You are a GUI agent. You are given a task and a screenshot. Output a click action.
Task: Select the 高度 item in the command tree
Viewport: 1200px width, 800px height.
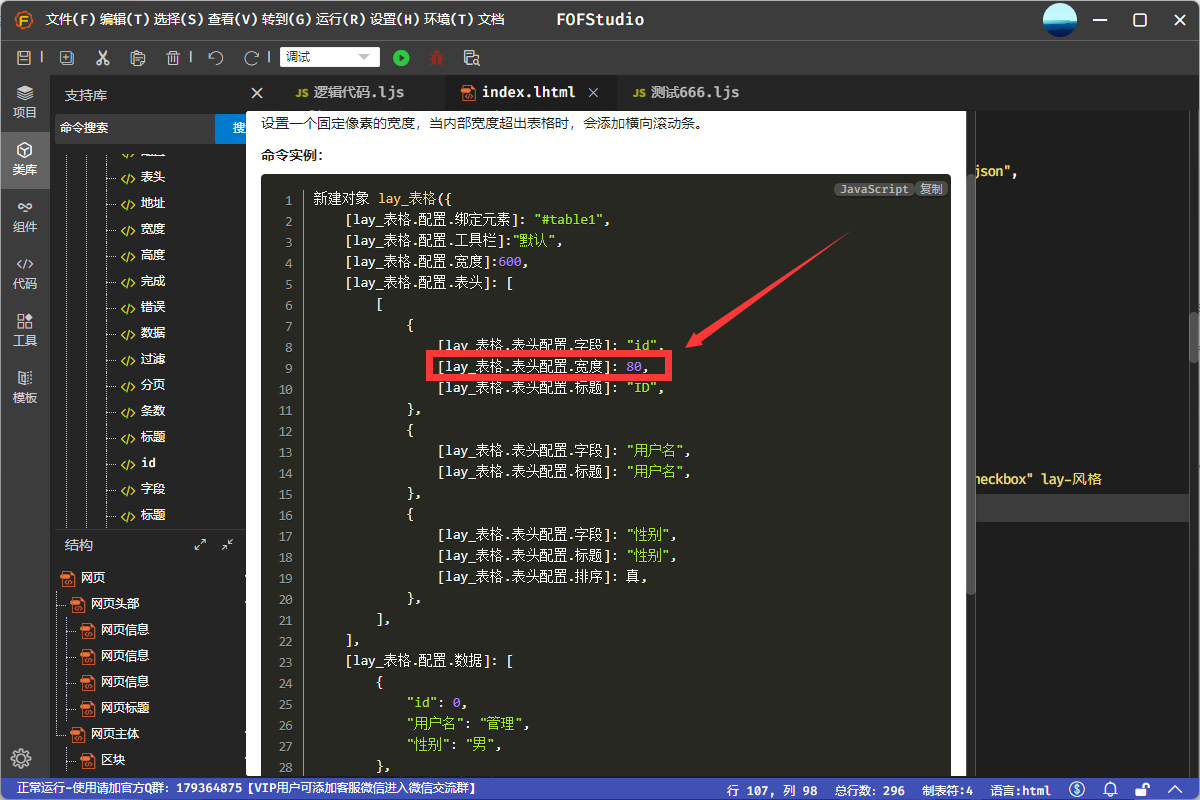coord(152,255)
